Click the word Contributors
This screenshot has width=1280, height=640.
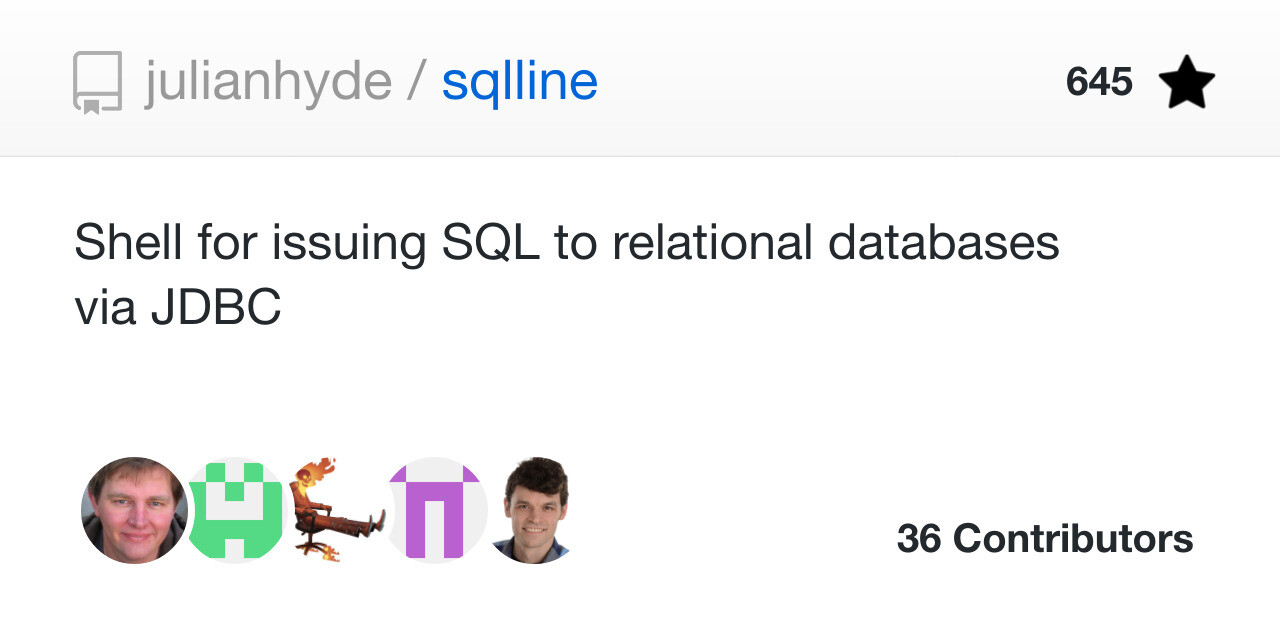point(1073,539)
